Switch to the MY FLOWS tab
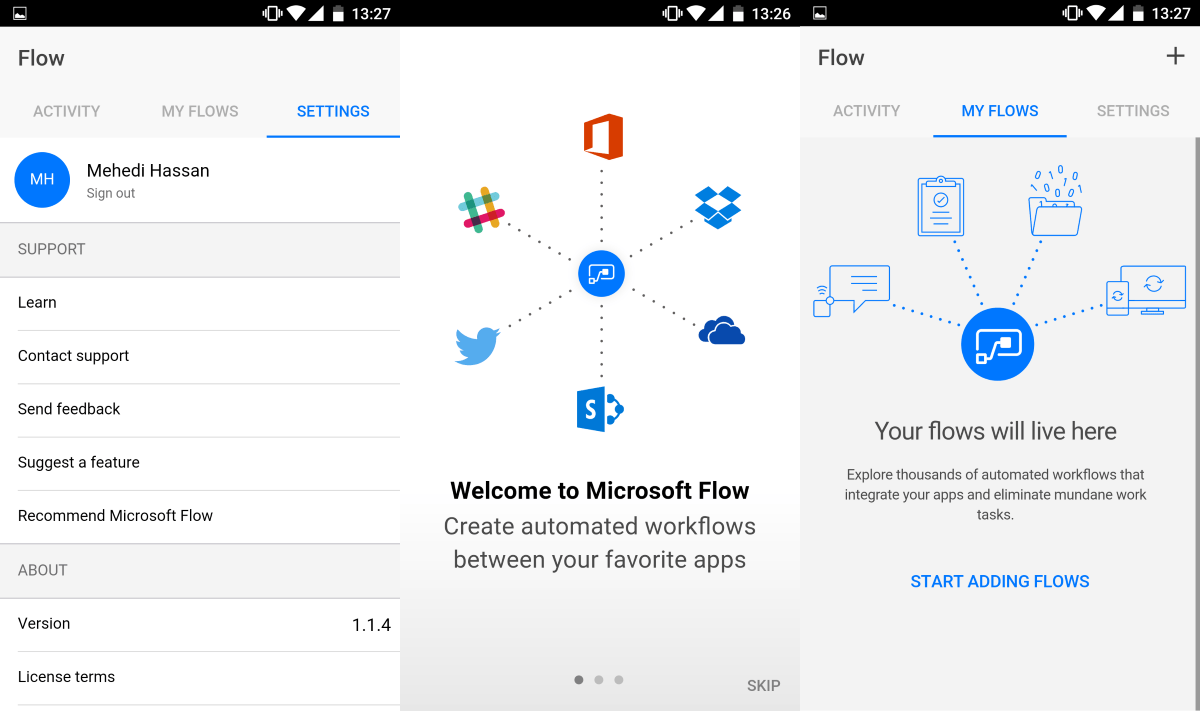 click(999, 111)
